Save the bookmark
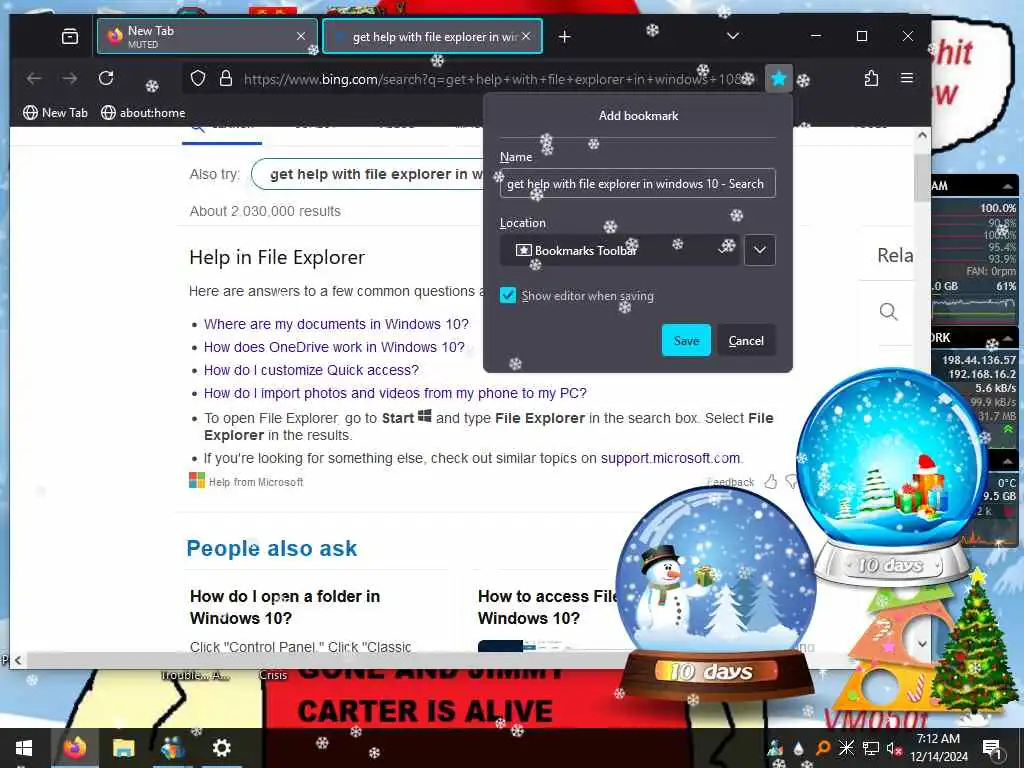1024x768 pixels. 686,340
